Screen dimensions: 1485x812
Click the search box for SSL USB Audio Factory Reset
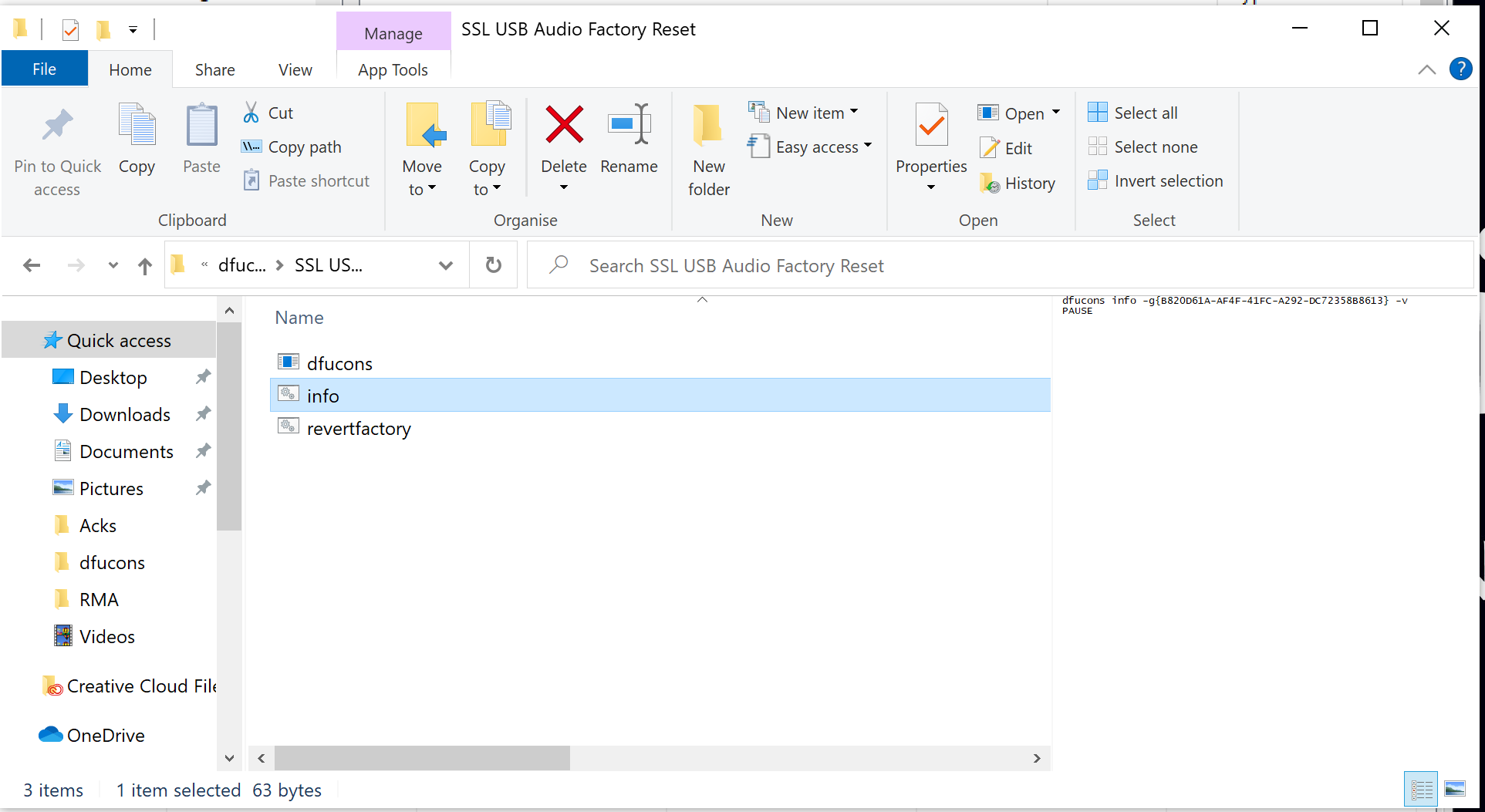point(1000,265)
